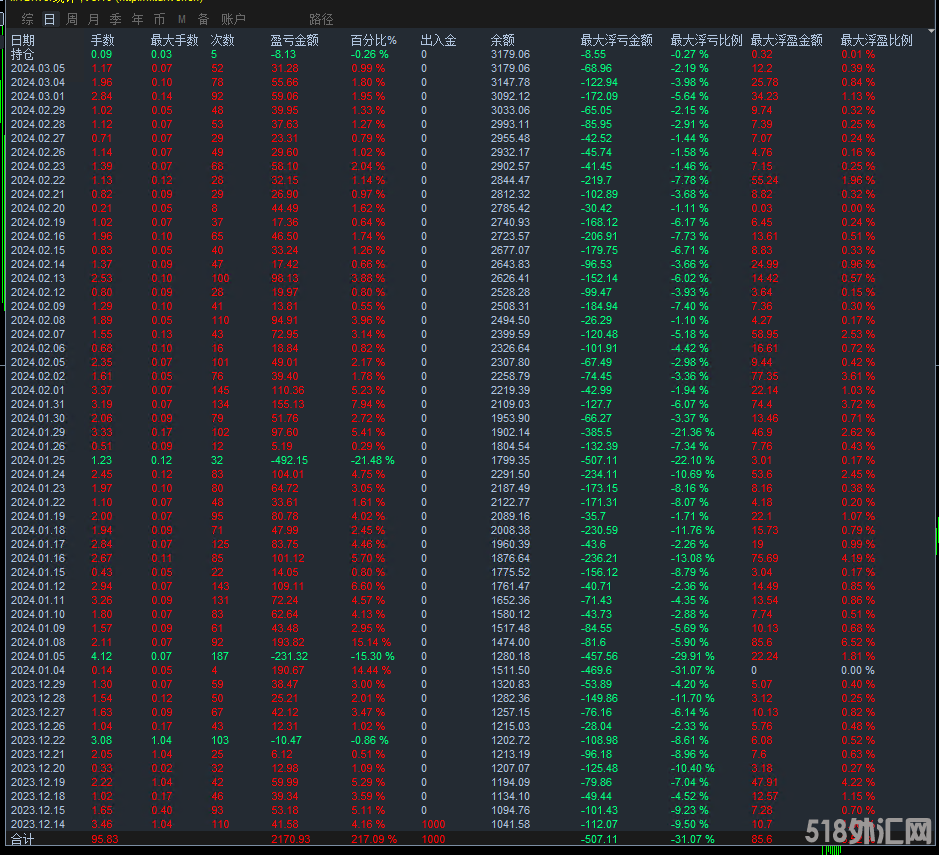Select the 日 daily tab

[50, 19]
